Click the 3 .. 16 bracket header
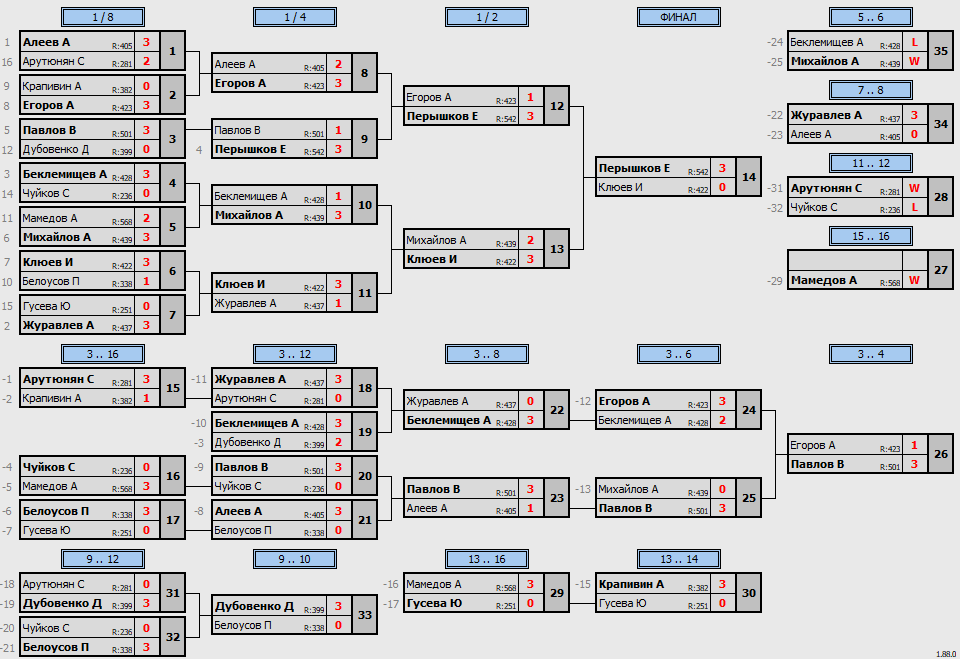 click(103, 354)
